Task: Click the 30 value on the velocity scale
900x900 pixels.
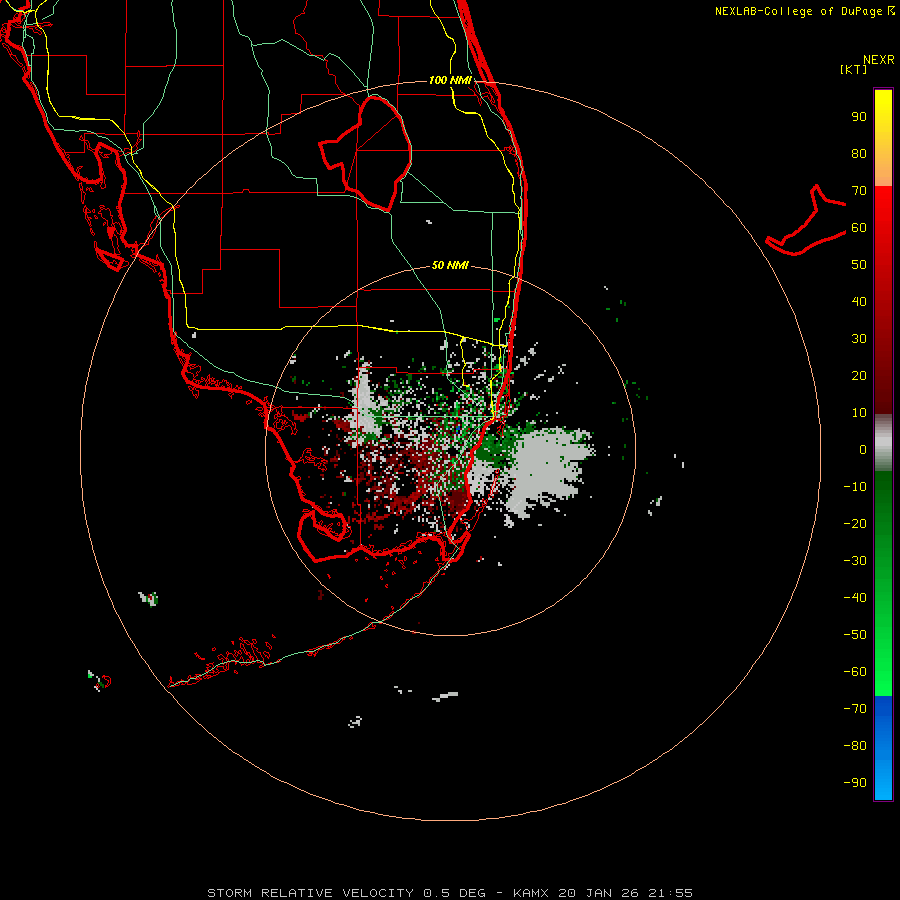Action: point(859,339)
